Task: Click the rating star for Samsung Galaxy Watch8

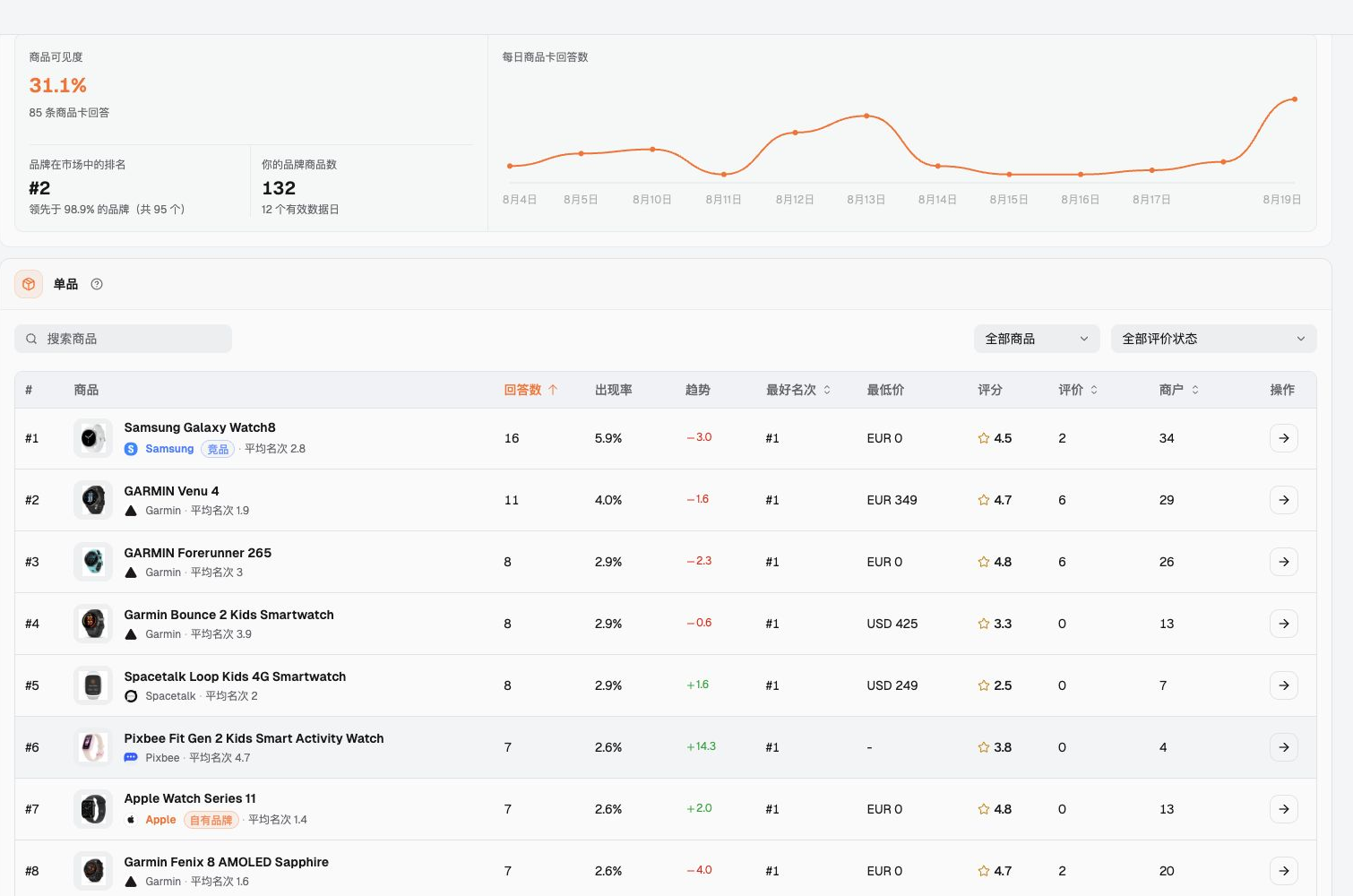Action: [984, 438]
